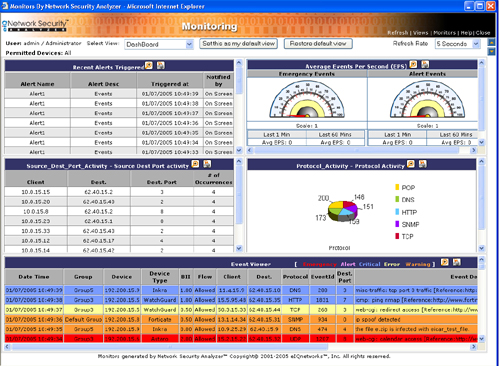Click the TCP legend color swatch
Image resolution: width=500 pixels, height=366 pixels.
click(x=397, y=236)
